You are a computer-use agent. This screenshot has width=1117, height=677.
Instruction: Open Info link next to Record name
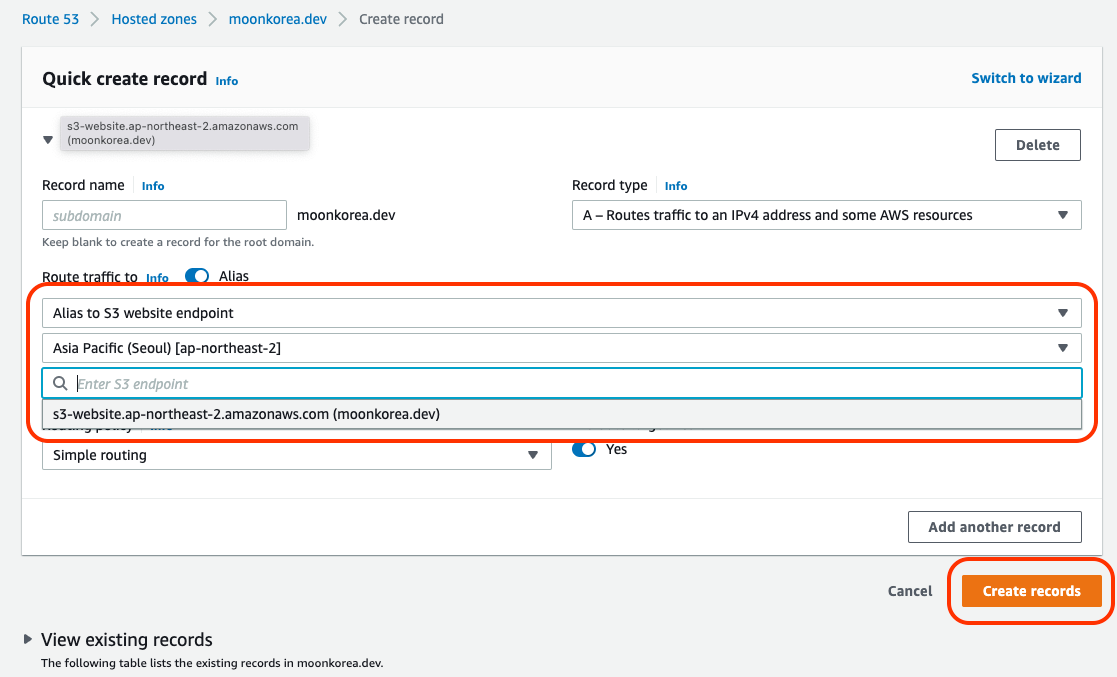[x=153, y=186]
